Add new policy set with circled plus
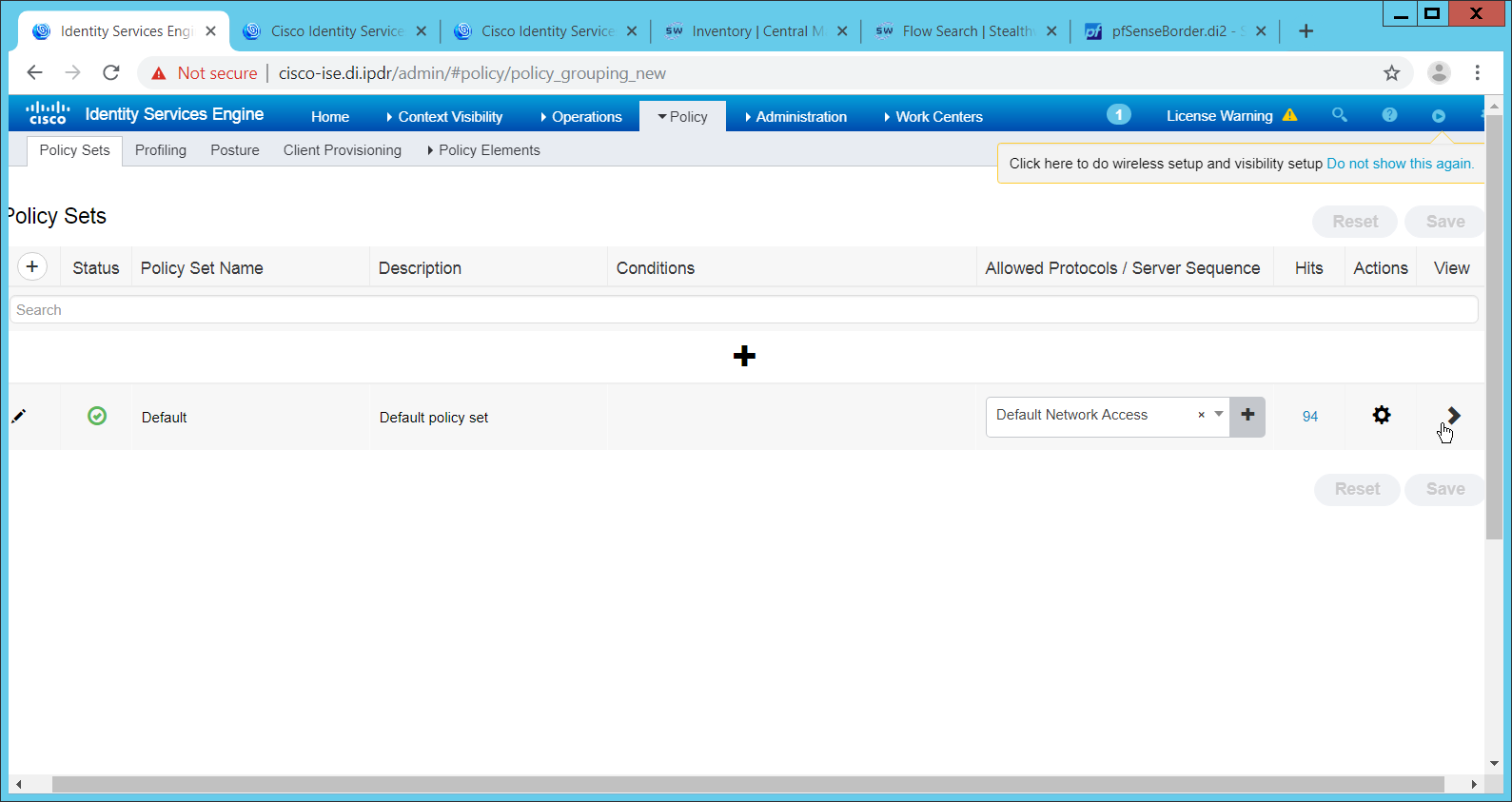Image resolution: width=1512 pixels, height=802 pixels. (x=32, y=267)
